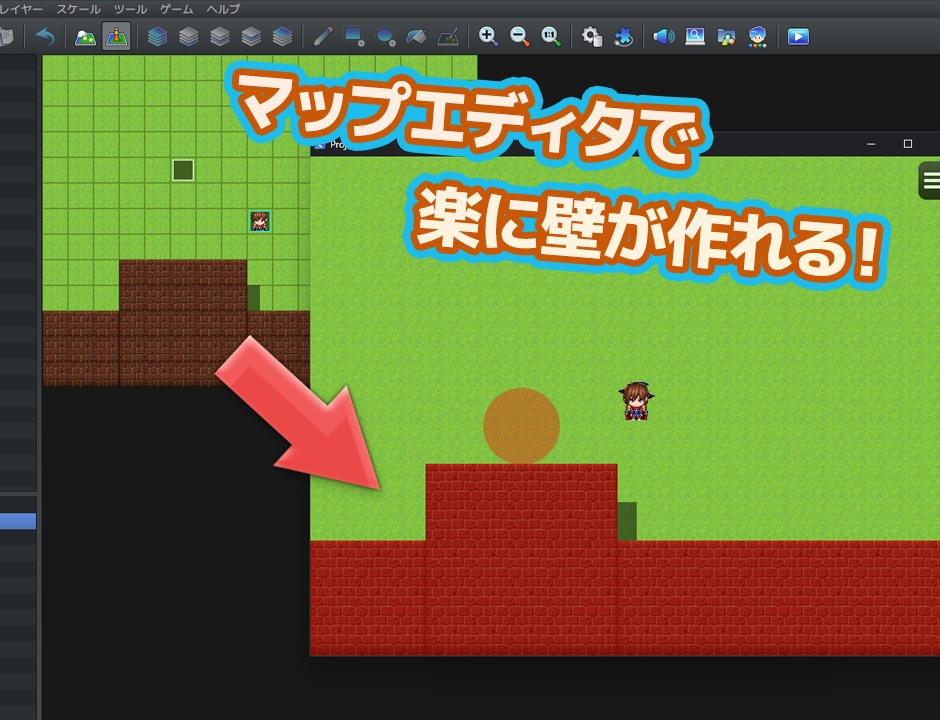This screenshot has width=940, height=720.
Task: Reset zoom to 1:1 magnification
Action: 550,37
